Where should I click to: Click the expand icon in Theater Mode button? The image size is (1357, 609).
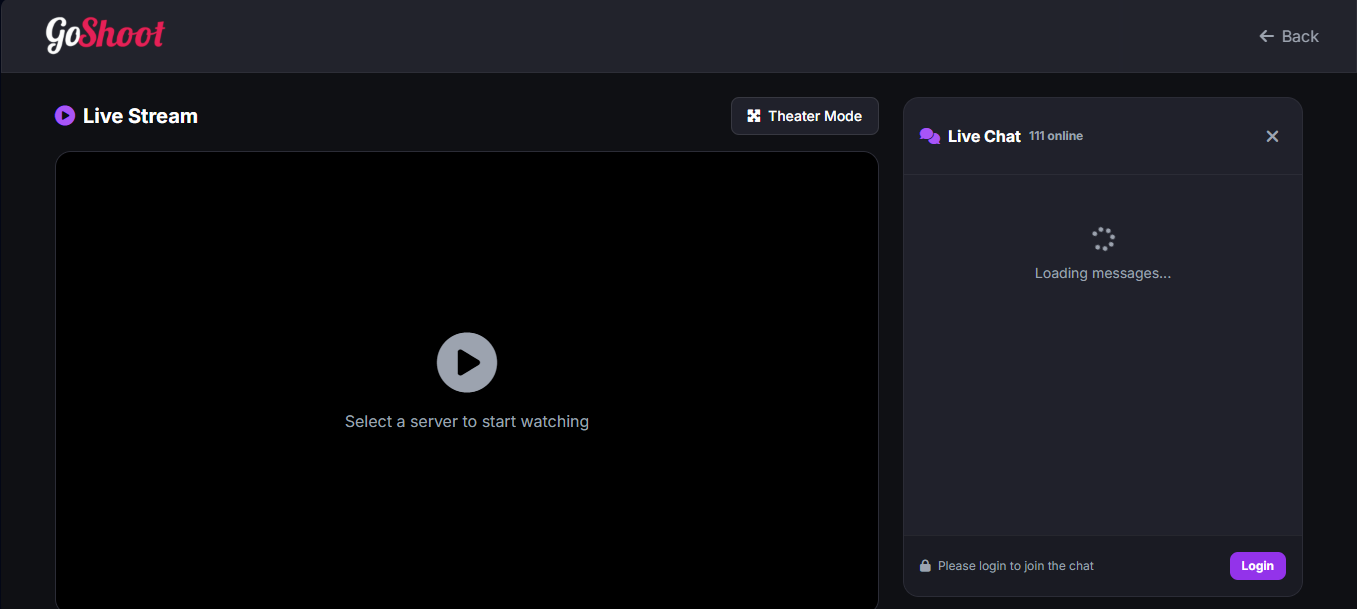point(754,116)
